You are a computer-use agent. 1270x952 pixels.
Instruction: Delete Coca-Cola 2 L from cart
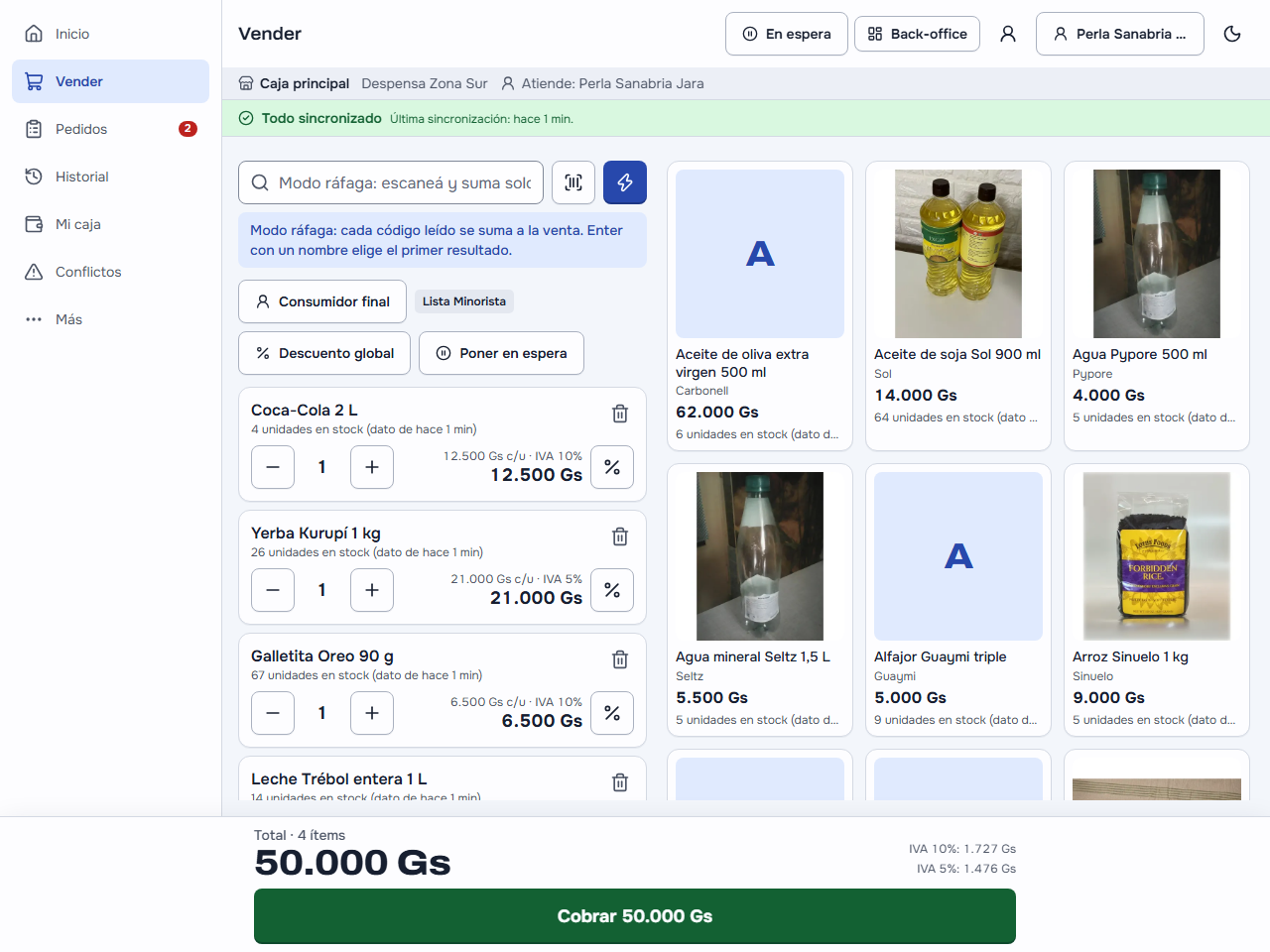pyautogui.click(x=620, y=414)
